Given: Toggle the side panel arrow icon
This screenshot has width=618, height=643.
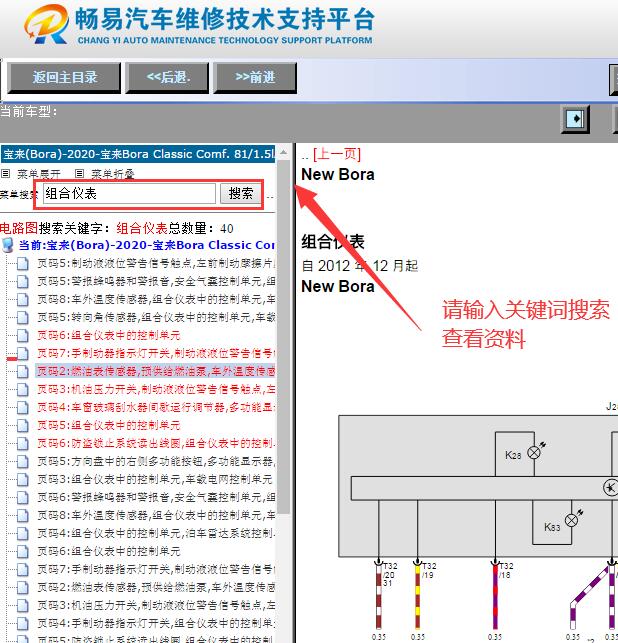Looking at the screenshot, I should (575, 119).
